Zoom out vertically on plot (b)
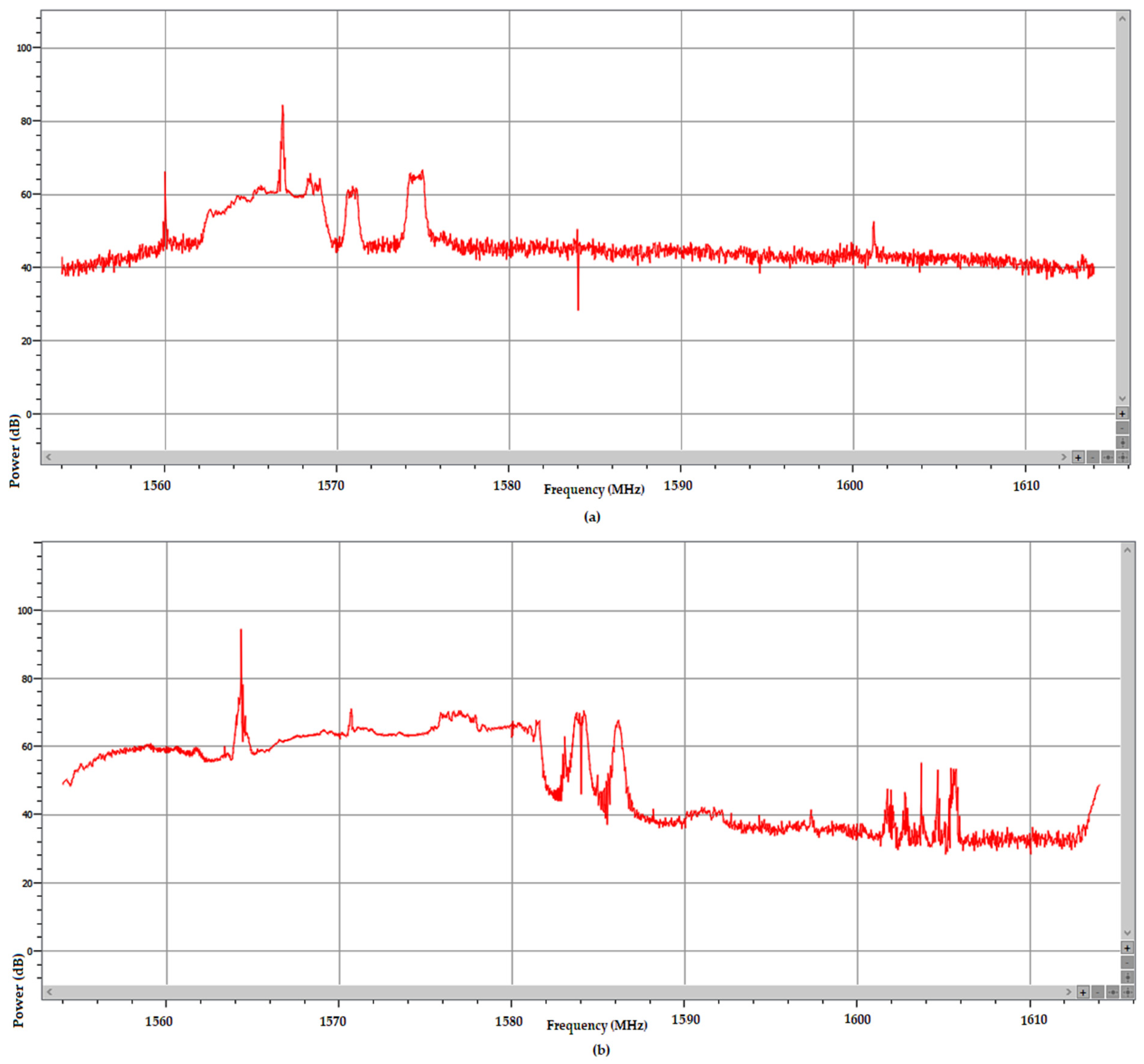This screenshot has height=1064, width=1144. click(x=1127, y=962)
